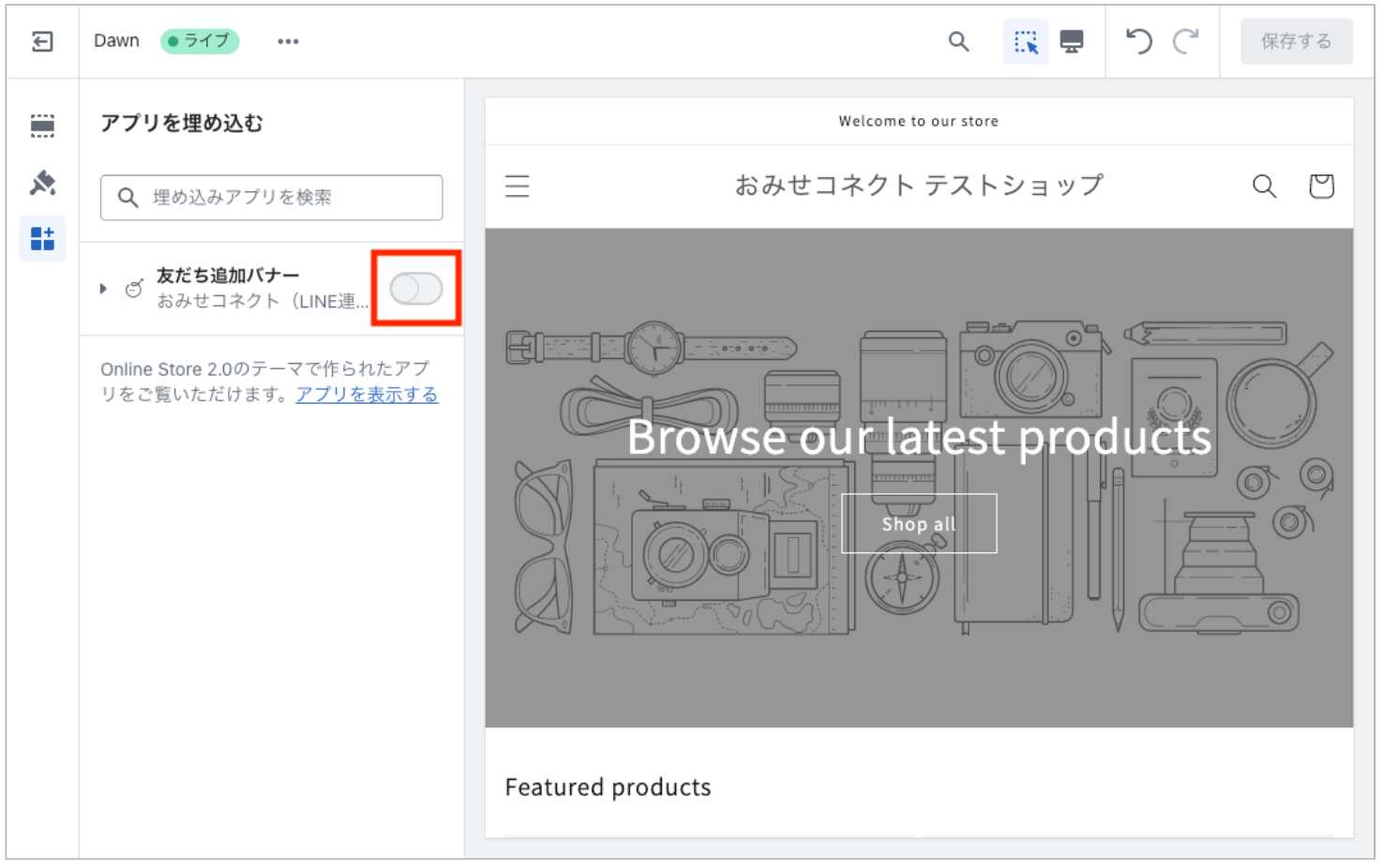Click the おみせコネクト（LINE連... subtitle

tap(263, 301)
